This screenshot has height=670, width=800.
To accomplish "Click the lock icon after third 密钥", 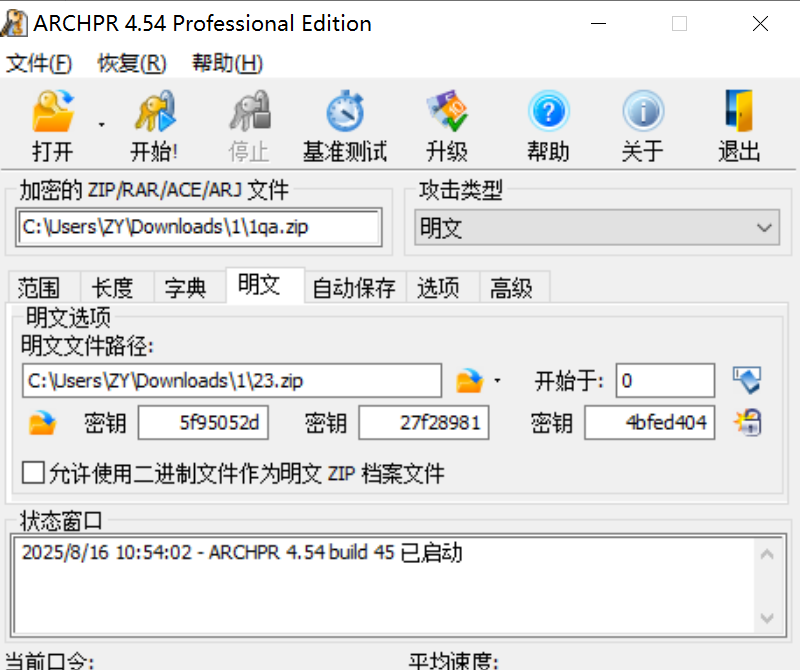I will (748, 423).
